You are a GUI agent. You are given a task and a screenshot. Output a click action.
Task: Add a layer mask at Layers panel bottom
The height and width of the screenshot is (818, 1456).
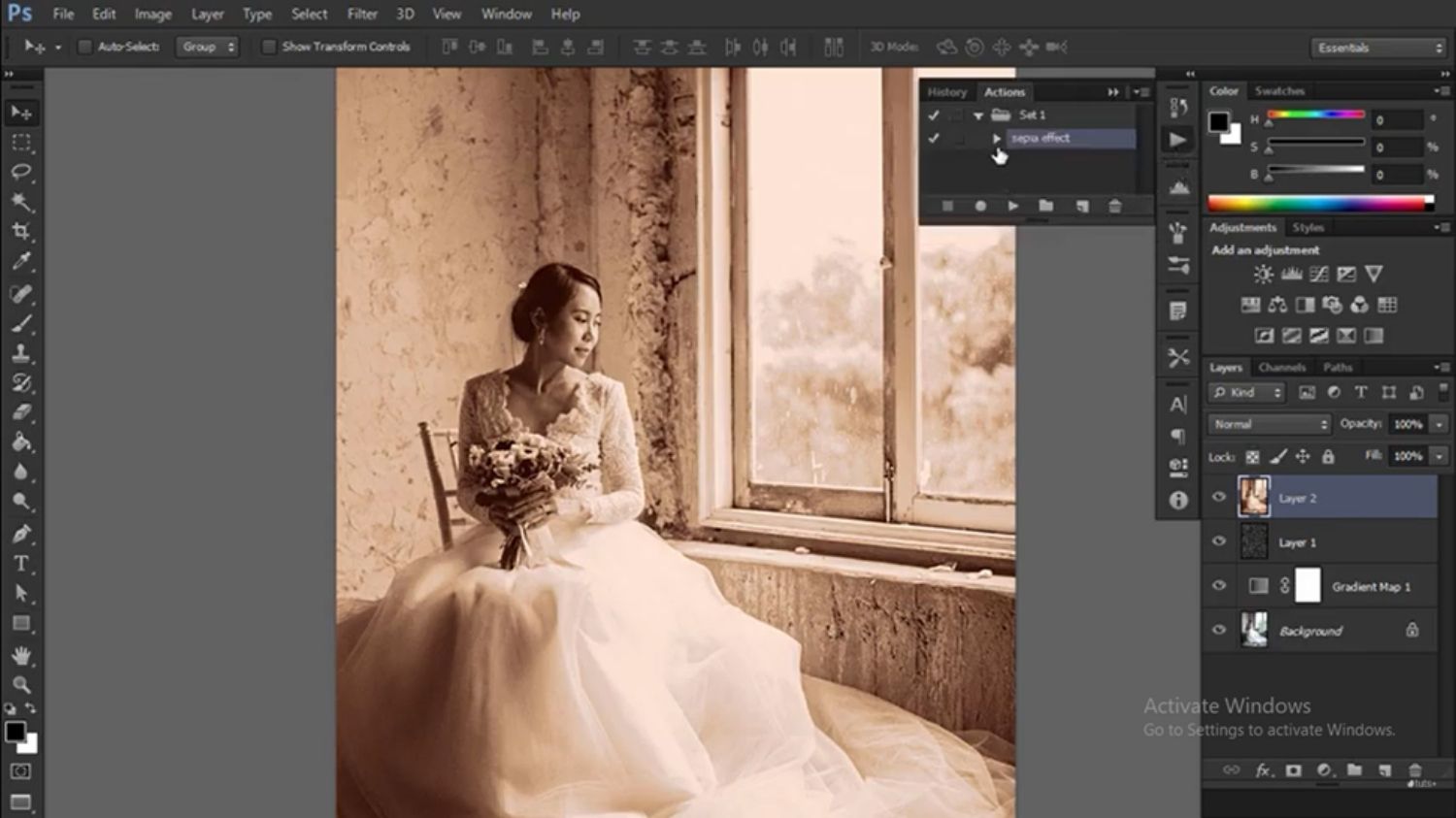(x=1293, y=770)
